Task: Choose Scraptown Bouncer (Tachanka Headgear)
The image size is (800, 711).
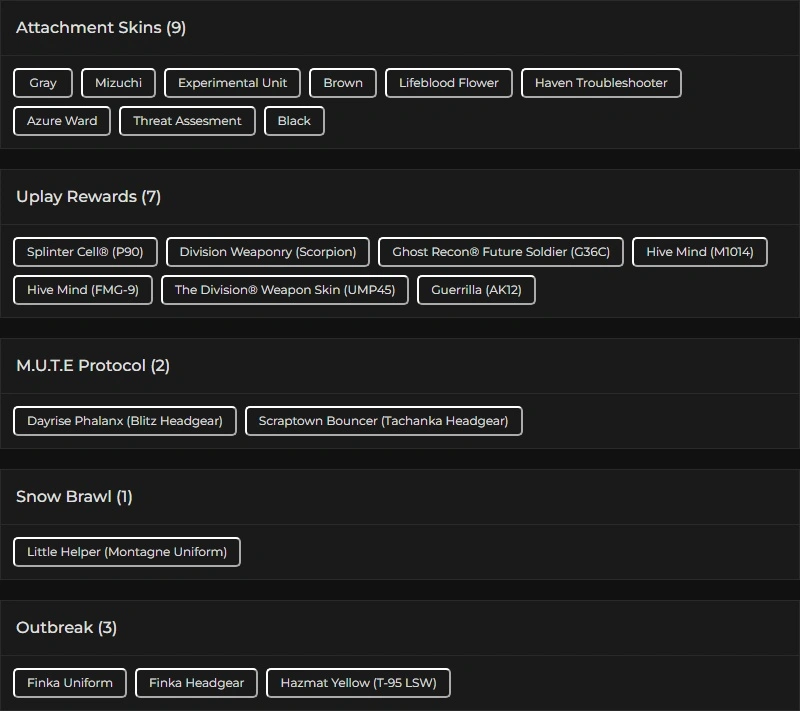Action: (383, 421)
